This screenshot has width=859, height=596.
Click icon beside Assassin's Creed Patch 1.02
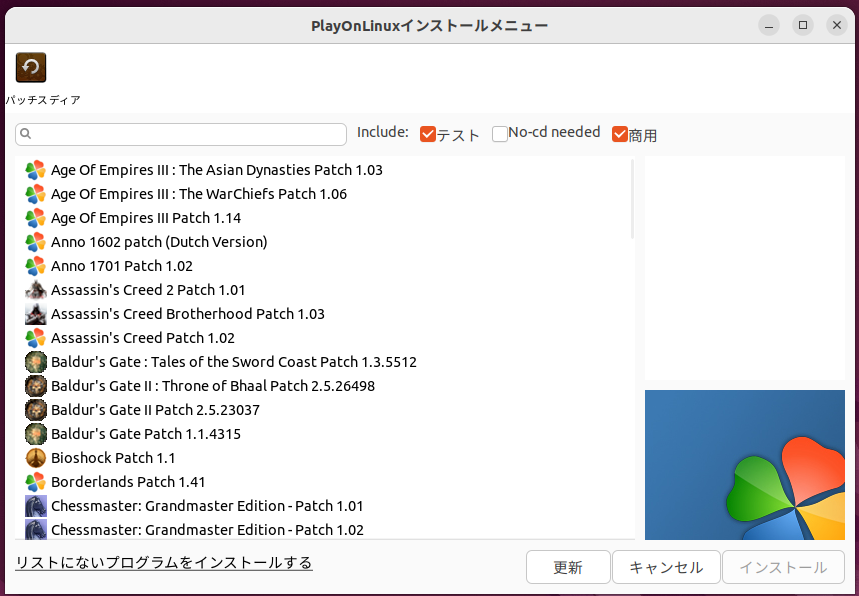pyautogui.click(x=36, y=338)
